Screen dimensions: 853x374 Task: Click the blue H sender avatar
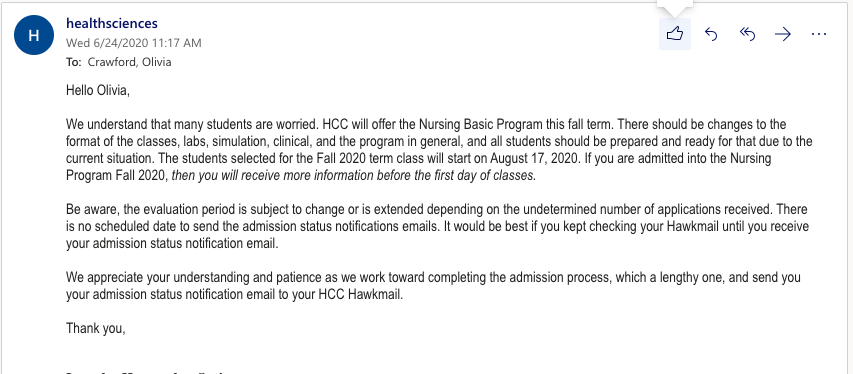pyautogui.click(x=34, y=35)
